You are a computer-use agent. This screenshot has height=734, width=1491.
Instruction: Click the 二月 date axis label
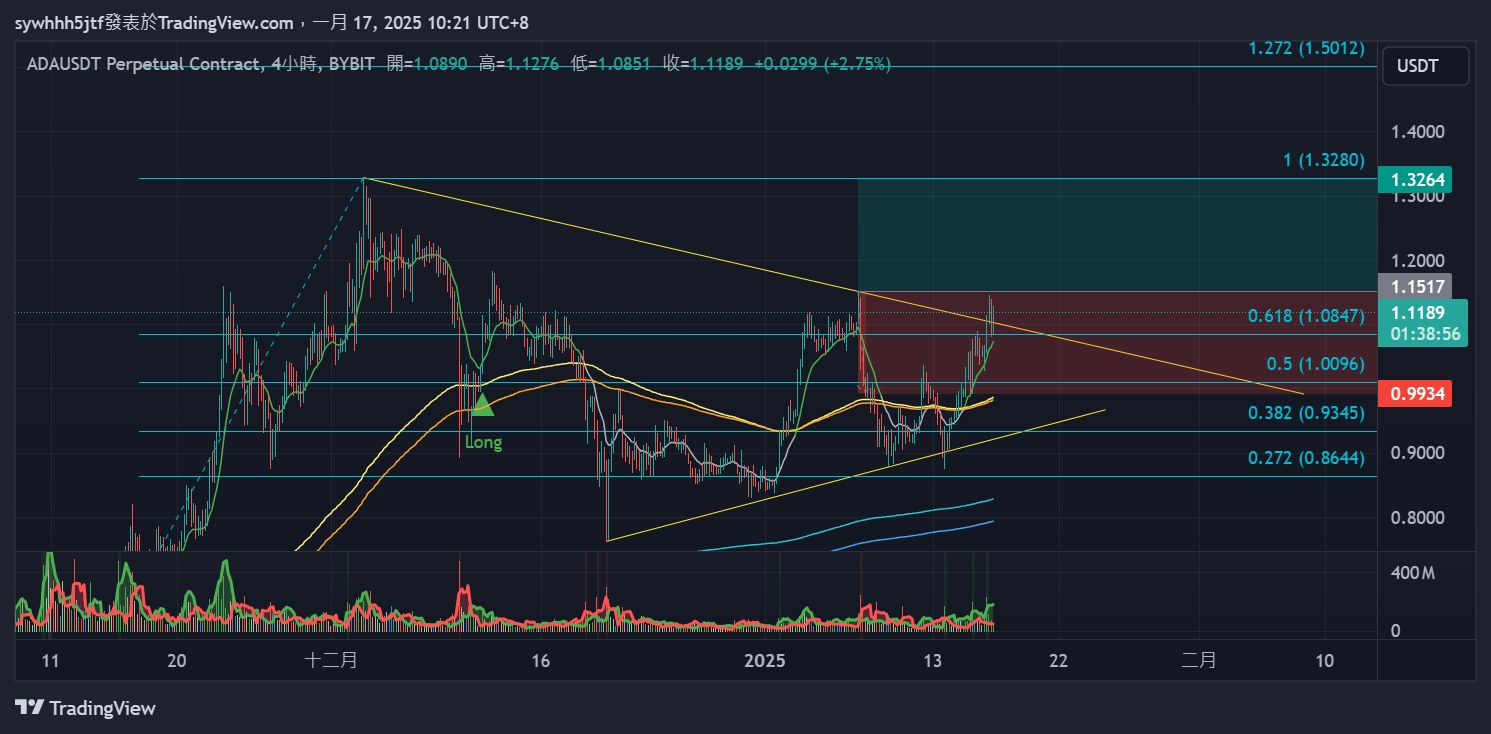tap(1199, 661)
